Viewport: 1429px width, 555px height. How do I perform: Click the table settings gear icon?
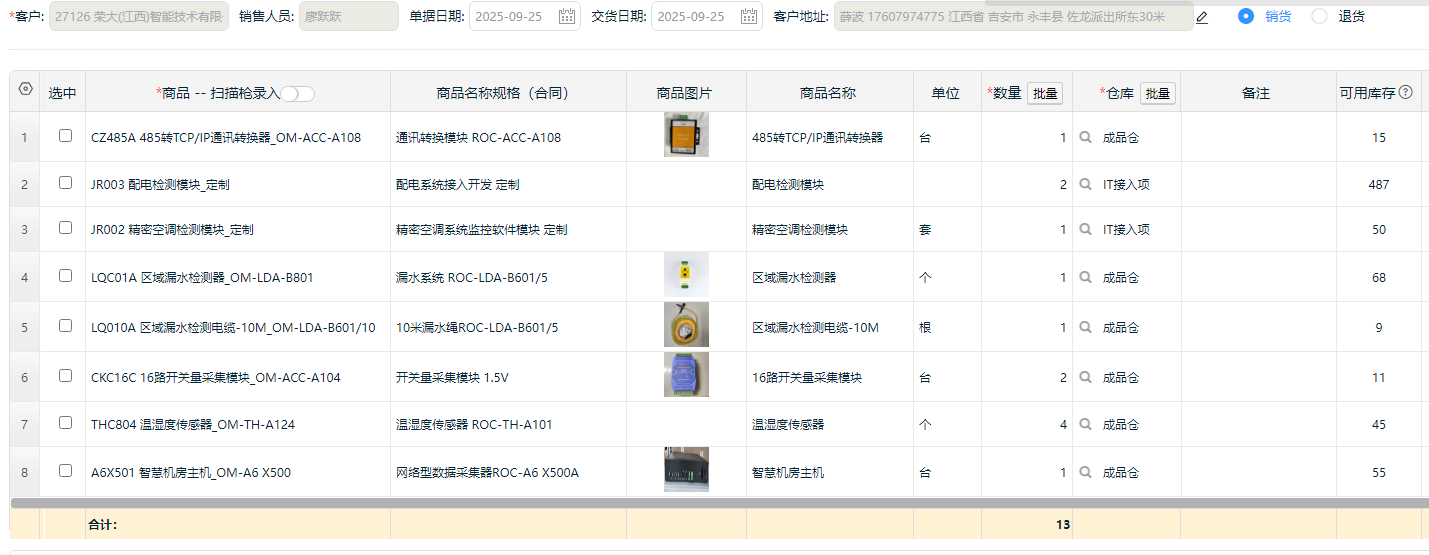26,90
